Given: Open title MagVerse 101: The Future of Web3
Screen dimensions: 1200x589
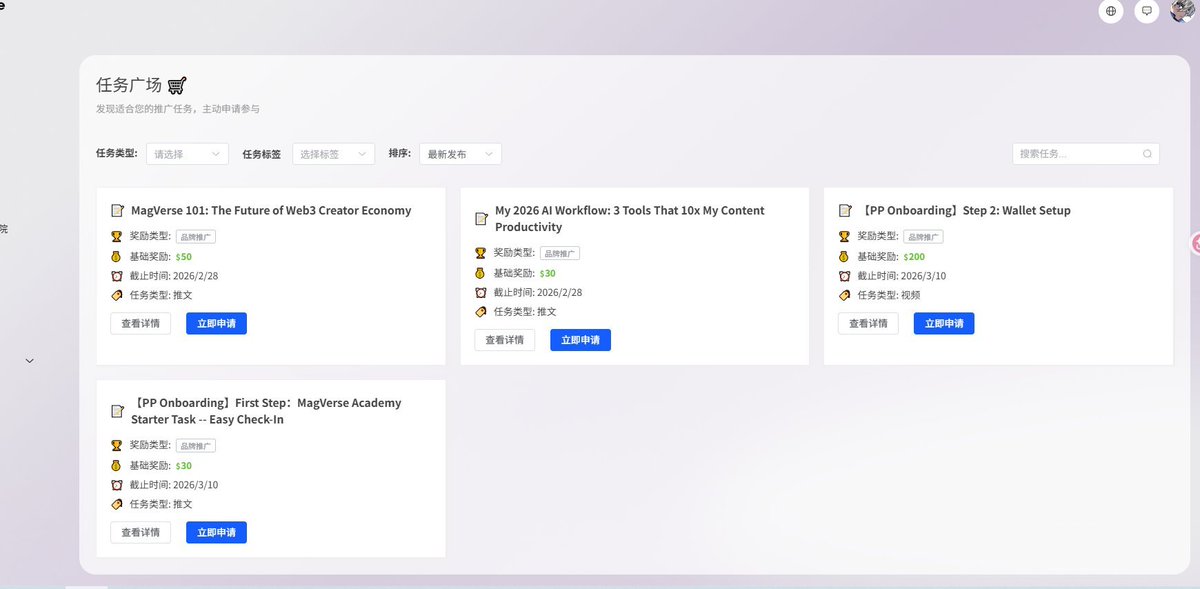Looking at the screenshot, I should pyautogui.click(x=271, y=211).
